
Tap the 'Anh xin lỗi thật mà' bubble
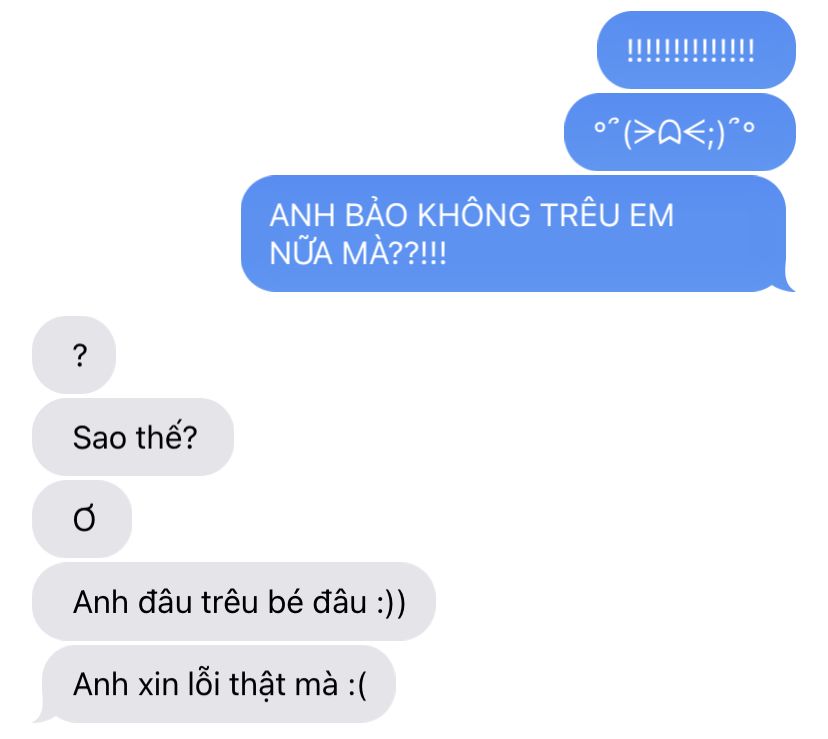(218, 684)
